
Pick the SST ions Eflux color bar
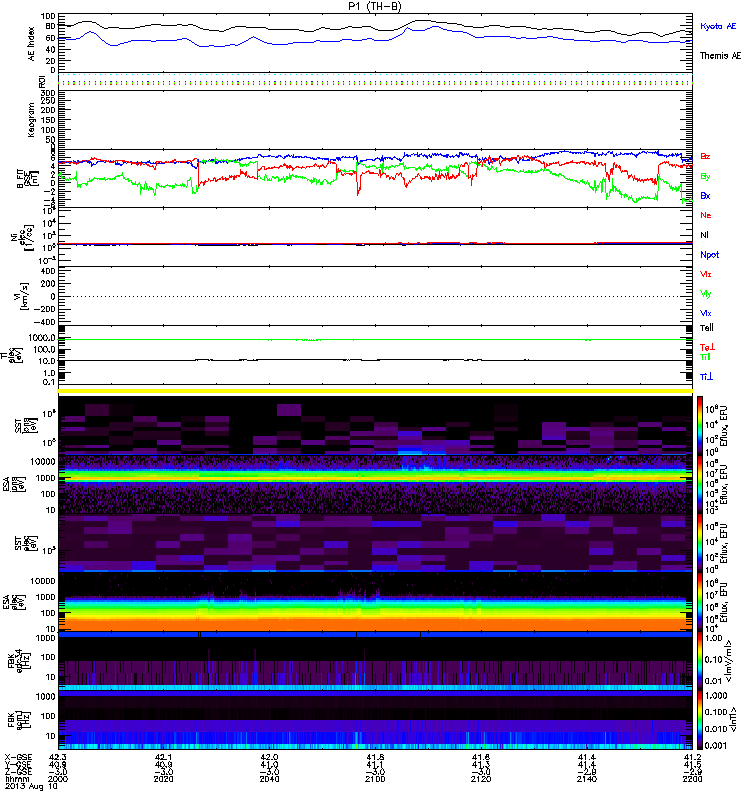click(x=700, y=426)
